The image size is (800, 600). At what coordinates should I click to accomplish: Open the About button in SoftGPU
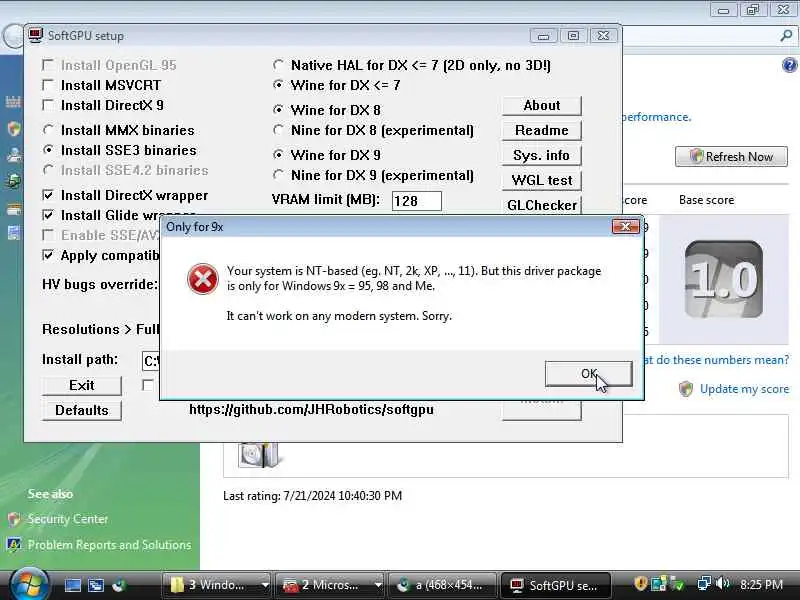[541, 106]
